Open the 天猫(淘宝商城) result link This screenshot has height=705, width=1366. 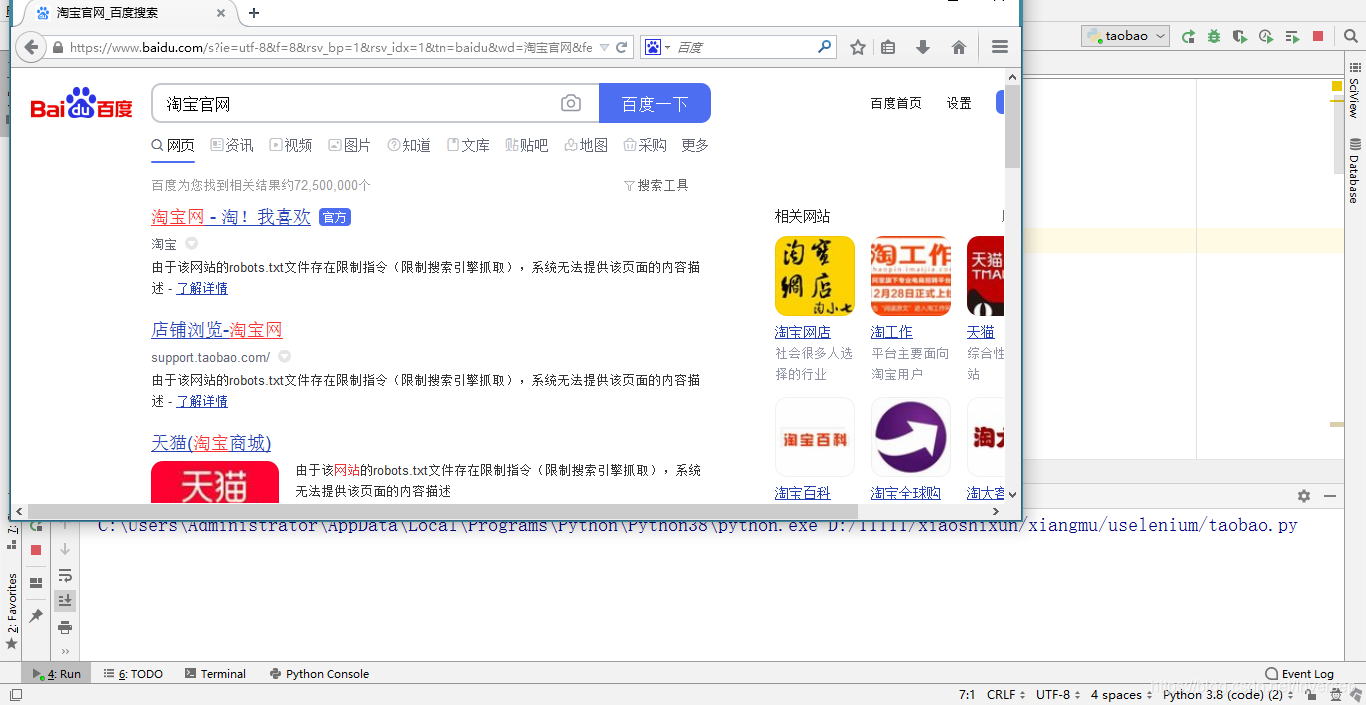pos(211,443)
